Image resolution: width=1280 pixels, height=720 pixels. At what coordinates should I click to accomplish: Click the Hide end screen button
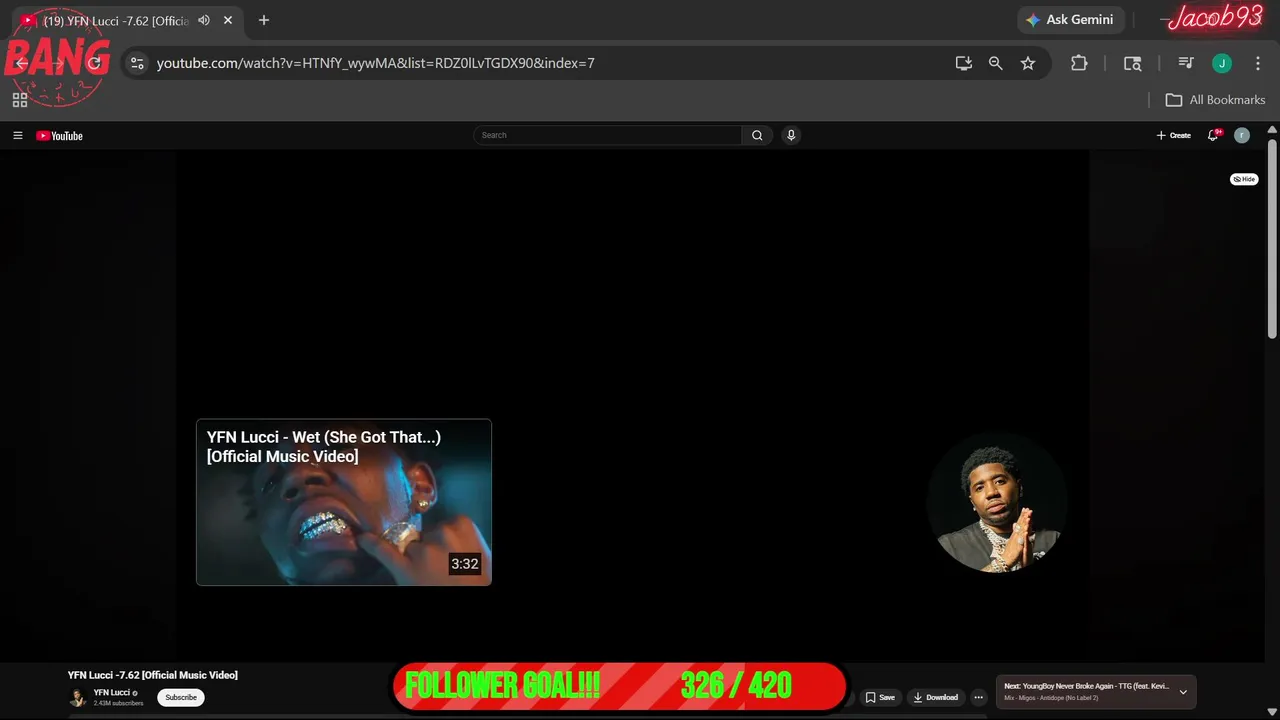pos(1244,179)
